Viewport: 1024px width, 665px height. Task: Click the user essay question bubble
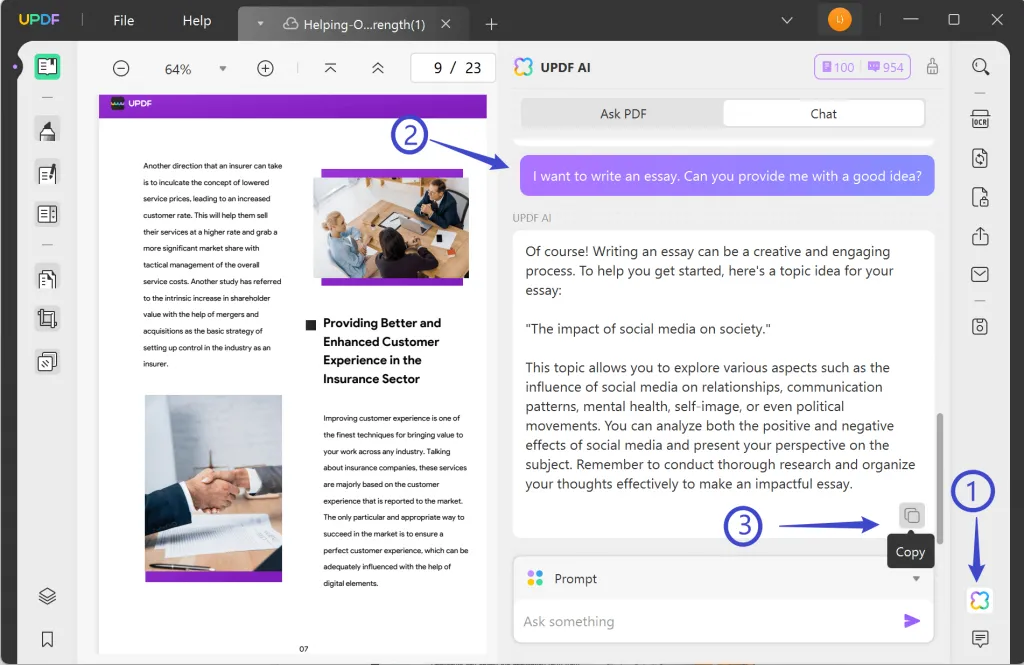point(727,176)
